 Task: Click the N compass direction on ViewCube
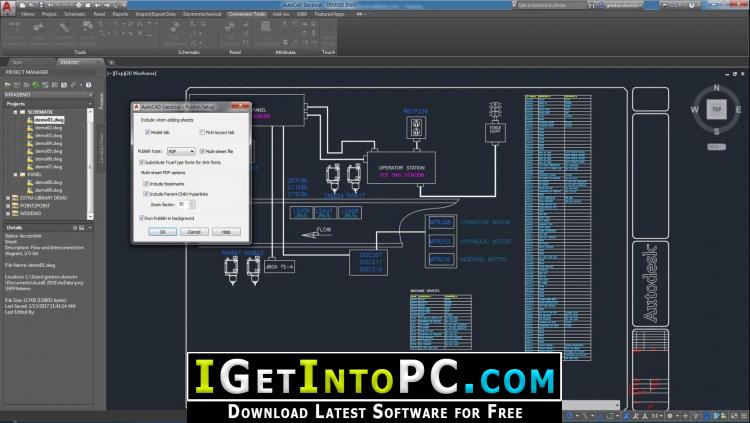716,88
